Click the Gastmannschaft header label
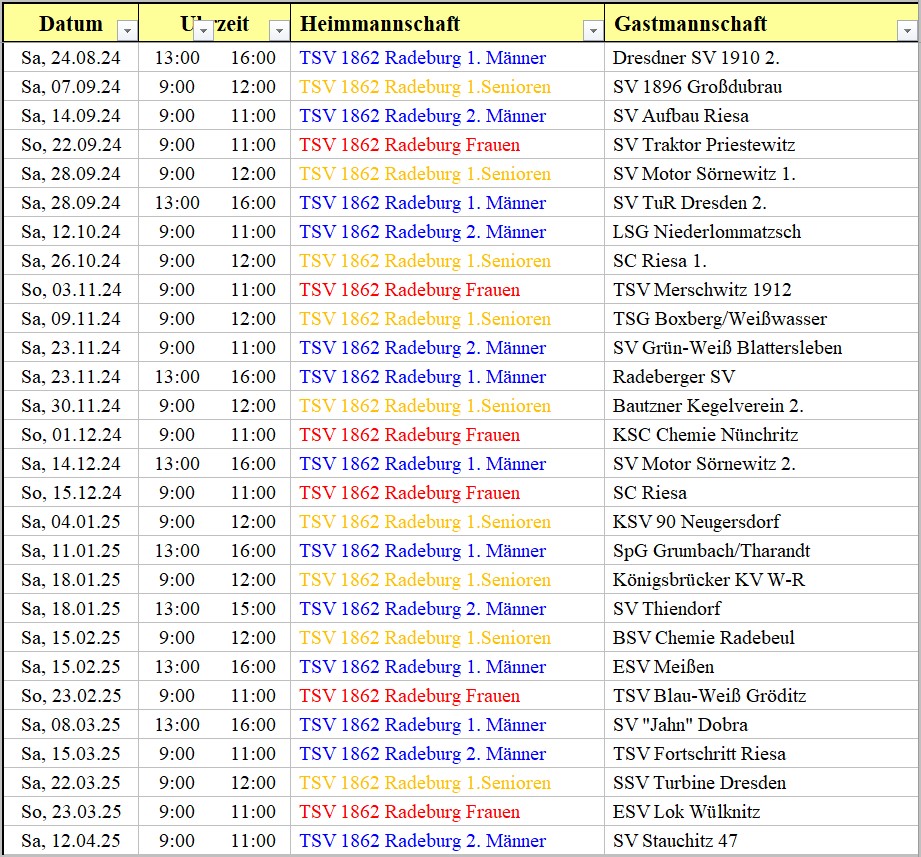 [x=690, y=24]
